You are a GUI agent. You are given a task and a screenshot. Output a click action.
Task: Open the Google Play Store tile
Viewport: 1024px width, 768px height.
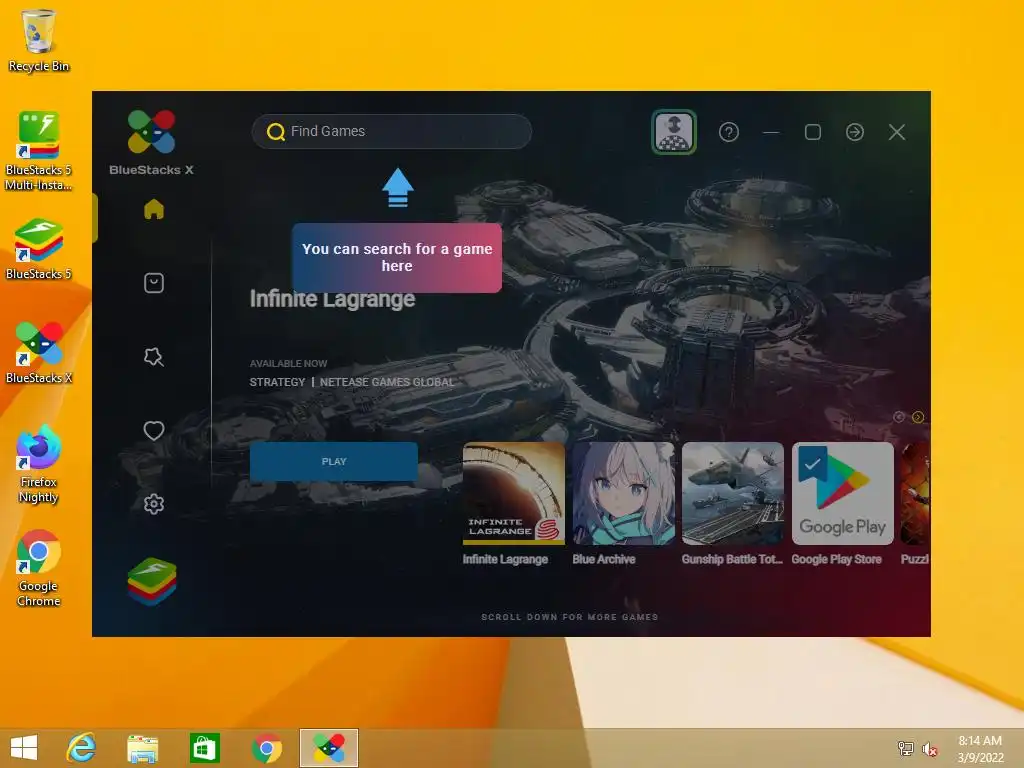coord(842,494)
